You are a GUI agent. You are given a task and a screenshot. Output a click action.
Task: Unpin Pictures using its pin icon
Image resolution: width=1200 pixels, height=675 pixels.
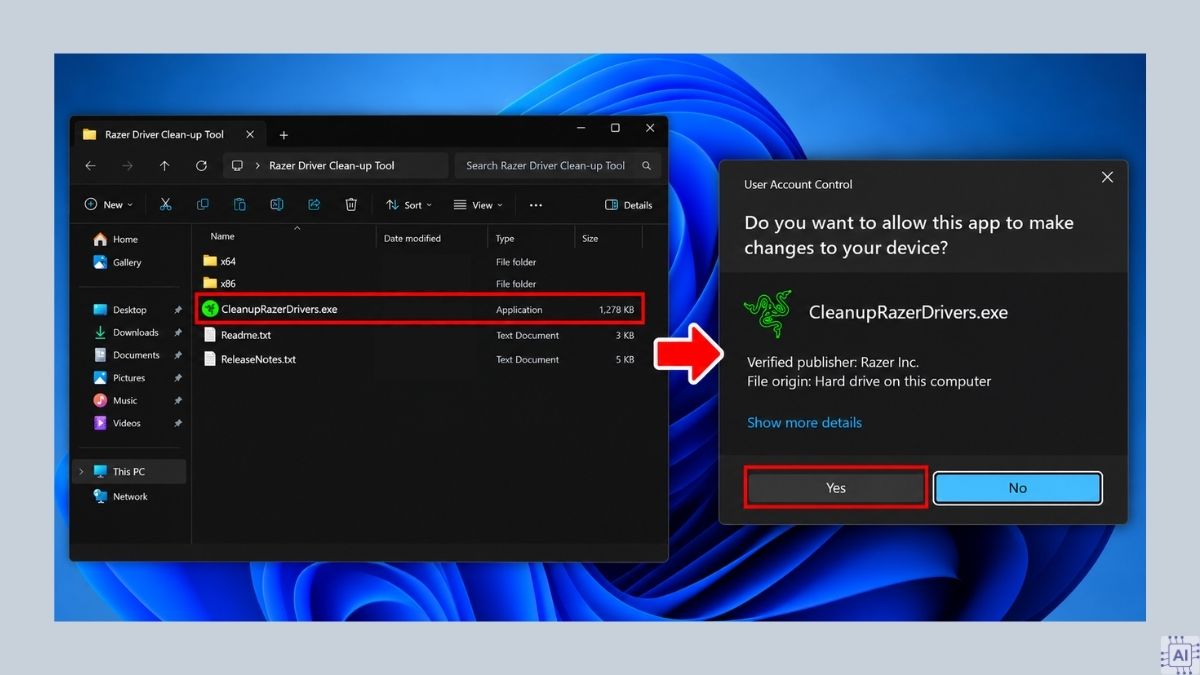tap(178, 379)
